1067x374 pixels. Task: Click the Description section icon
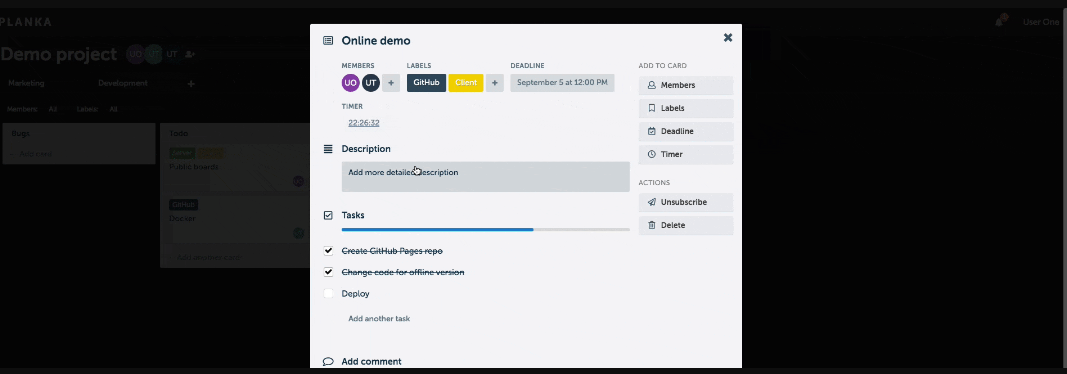[x=328, y=148]
